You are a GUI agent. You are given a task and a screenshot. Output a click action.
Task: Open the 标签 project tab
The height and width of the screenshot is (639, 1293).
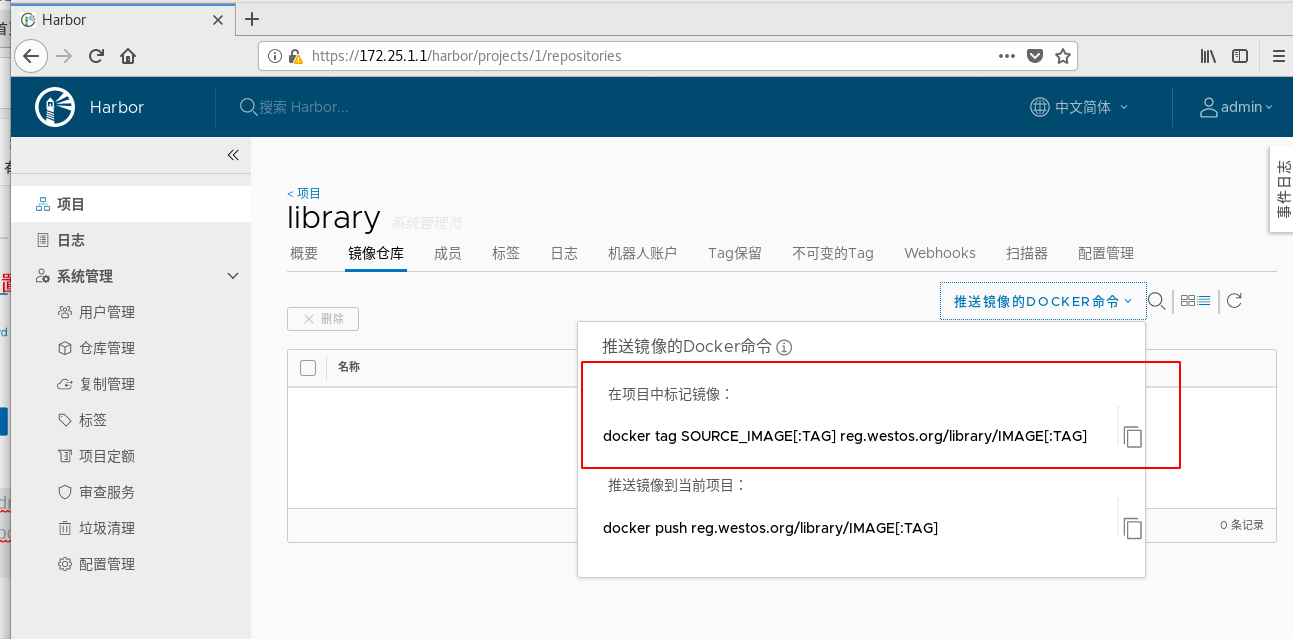[x=506, y=253]
